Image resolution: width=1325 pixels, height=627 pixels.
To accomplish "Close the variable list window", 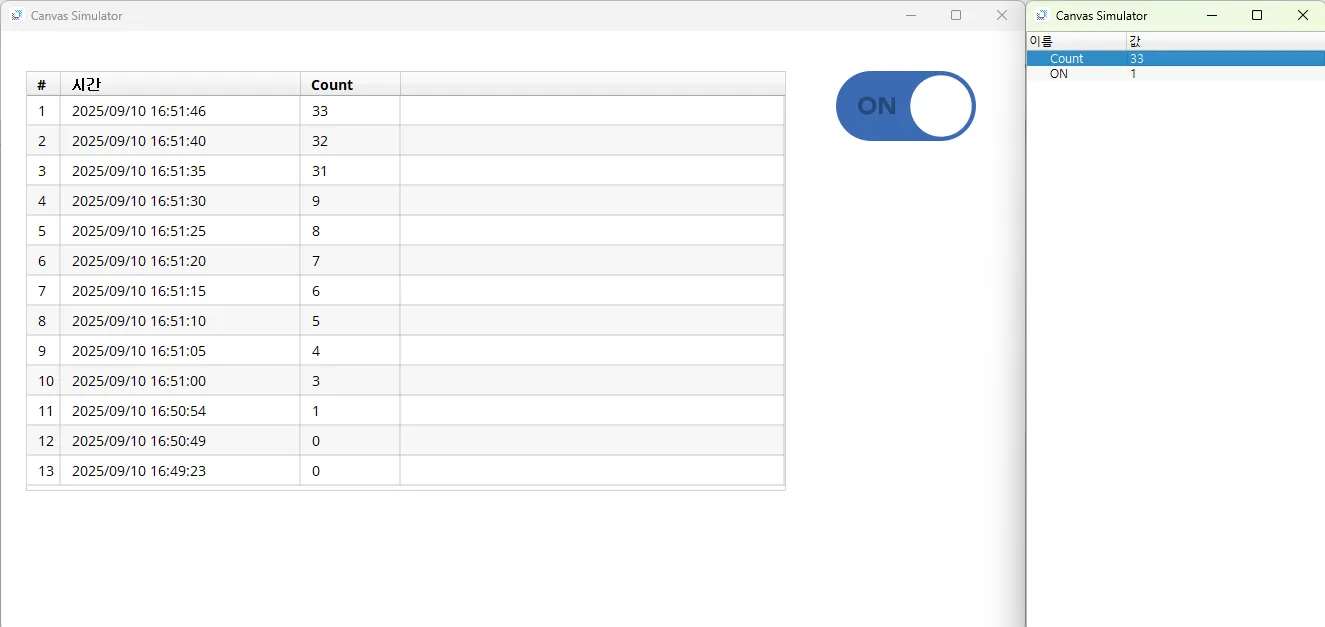I will [1302, 15].
